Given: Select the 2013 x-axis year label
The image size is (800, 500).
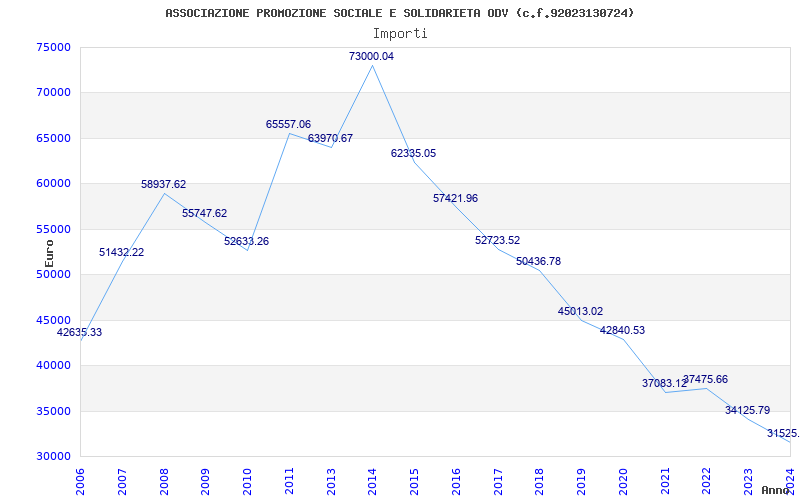Looking at the screenshot, I should [x=331, y=482].
